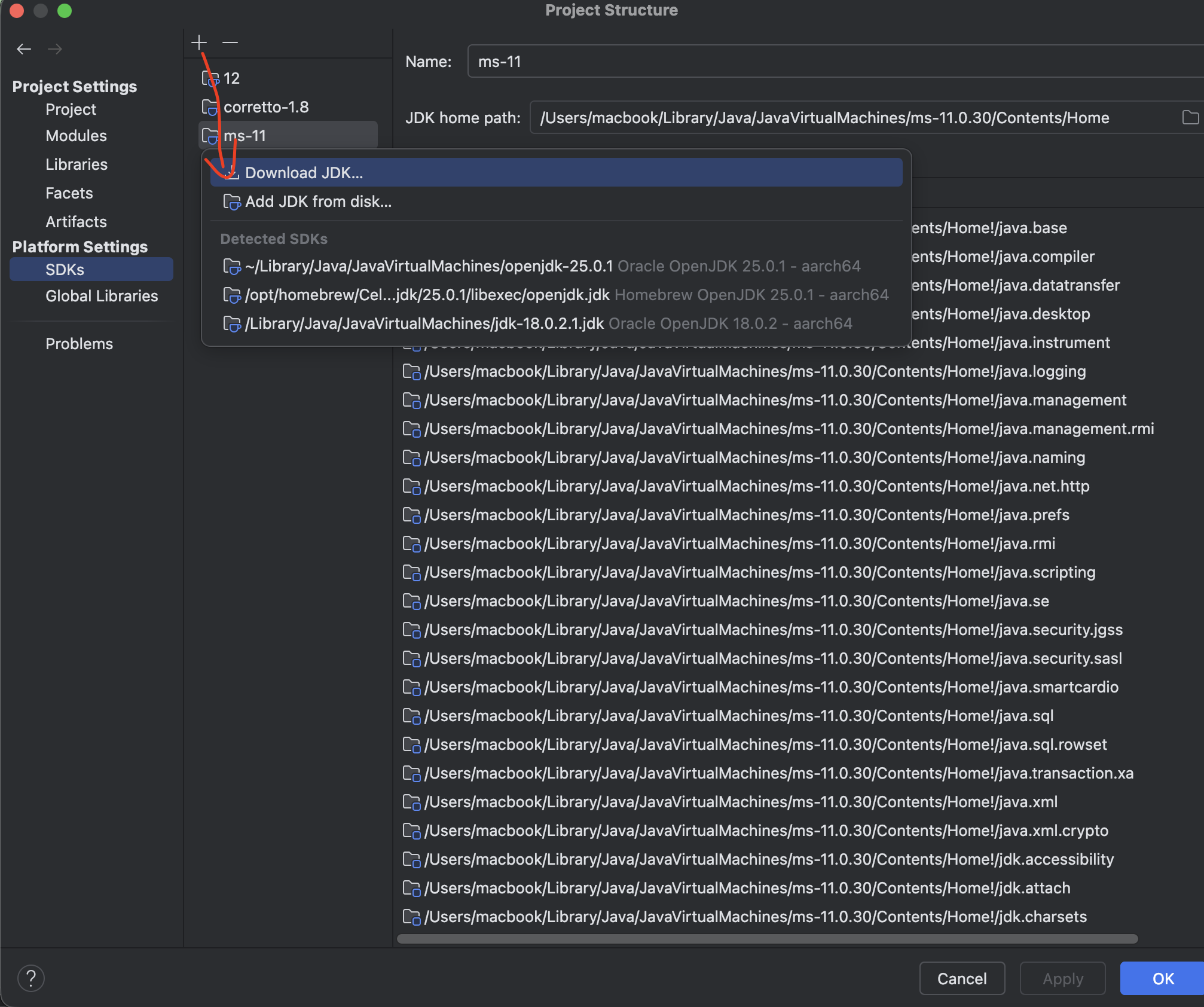Choose Add JDK from disk...
This screenshot has height=1007, width=1204.
[x=556, y=202]
